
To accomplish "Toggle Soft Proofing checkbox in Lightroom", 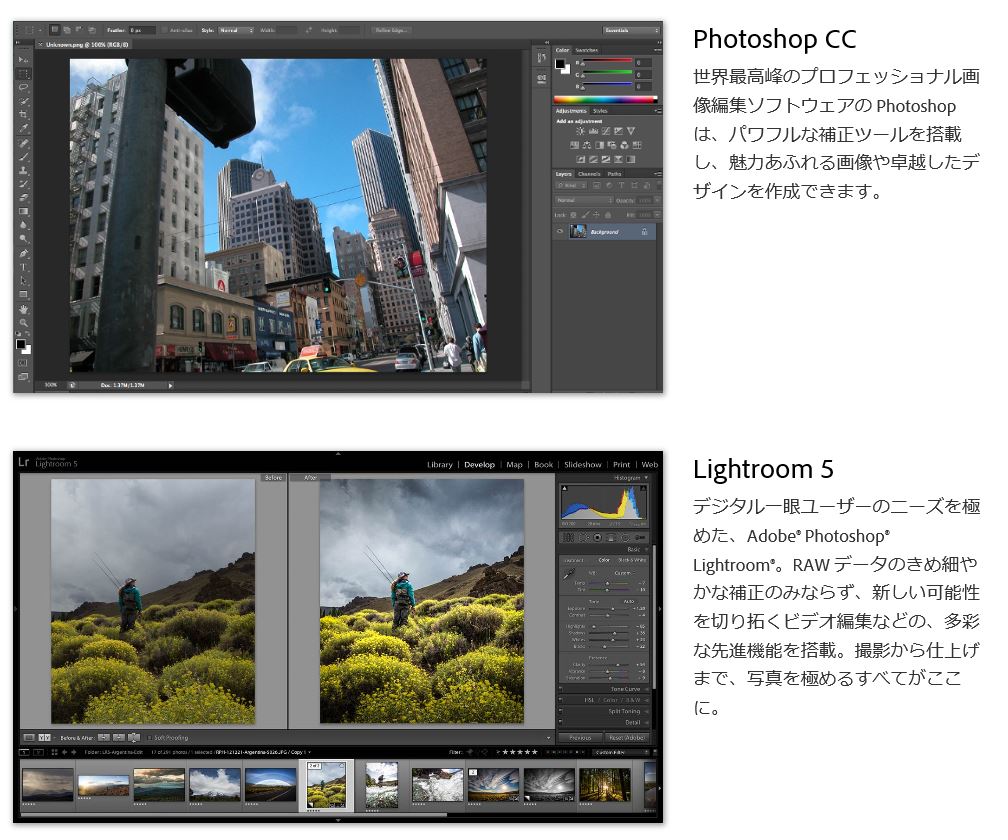I will (x=150, y=738).
